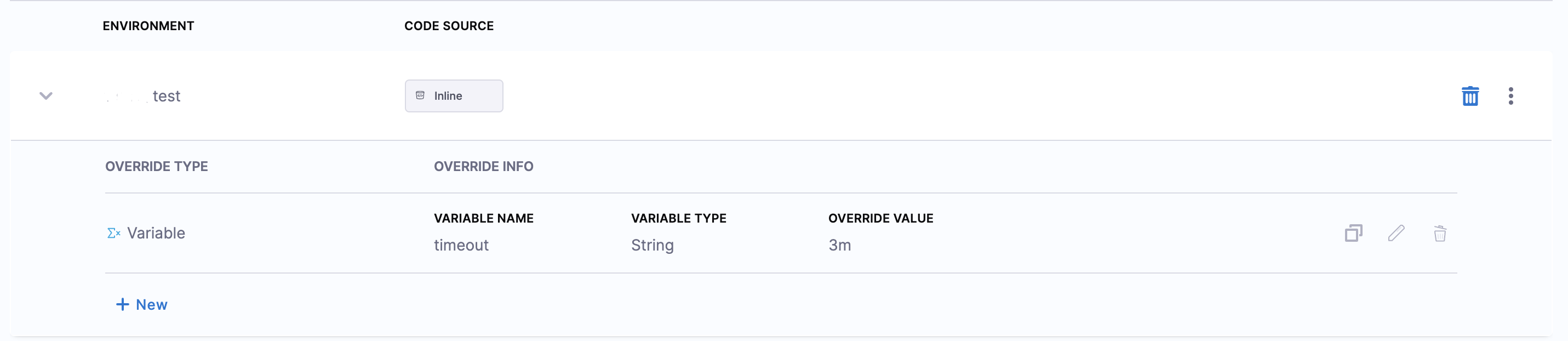
Task: Duplicate the timeout variable override
Action: pyautogui.click(x=1353, y=233)
